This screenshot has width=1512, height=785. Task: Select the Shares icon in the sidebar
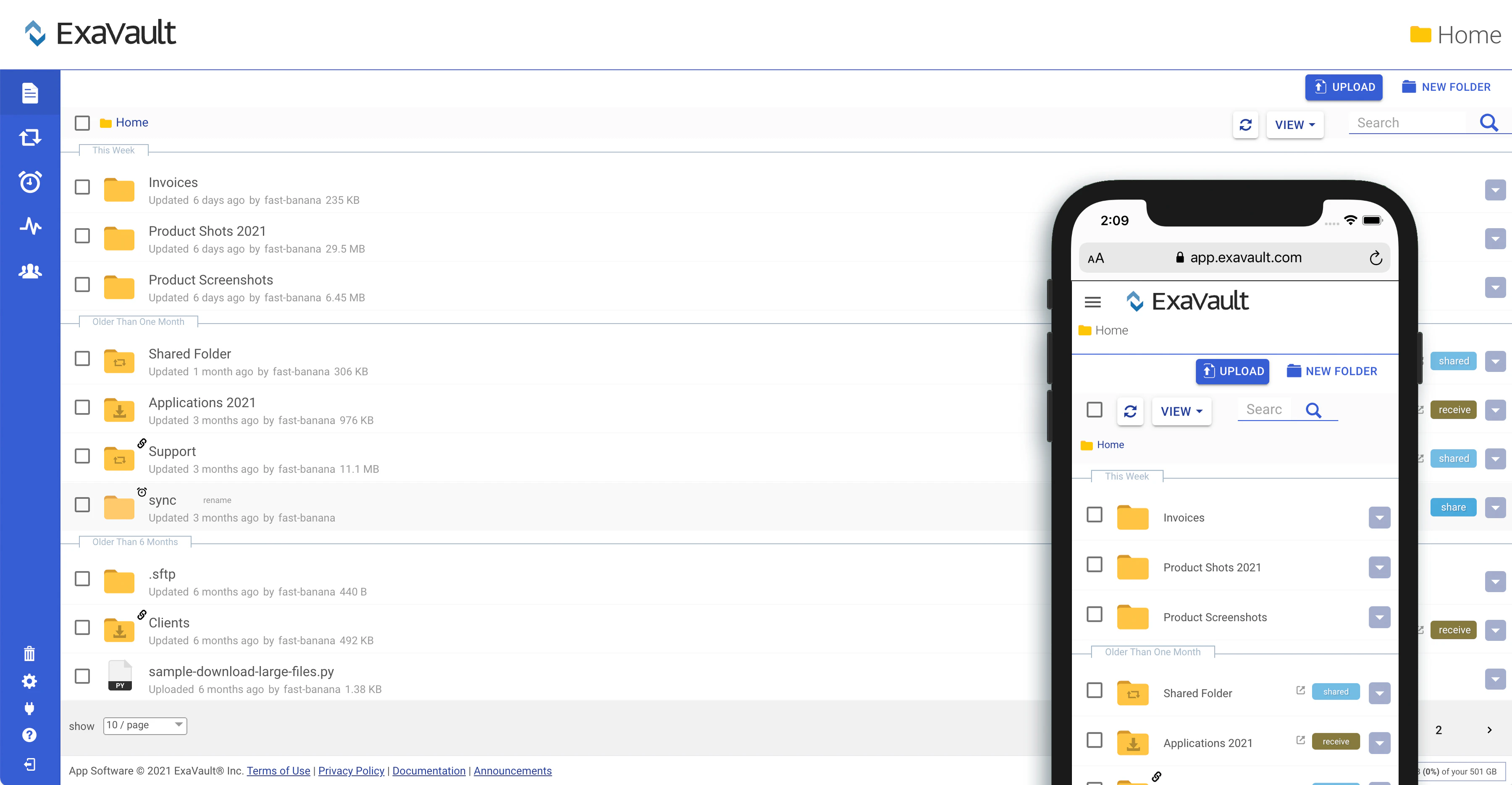29,137
